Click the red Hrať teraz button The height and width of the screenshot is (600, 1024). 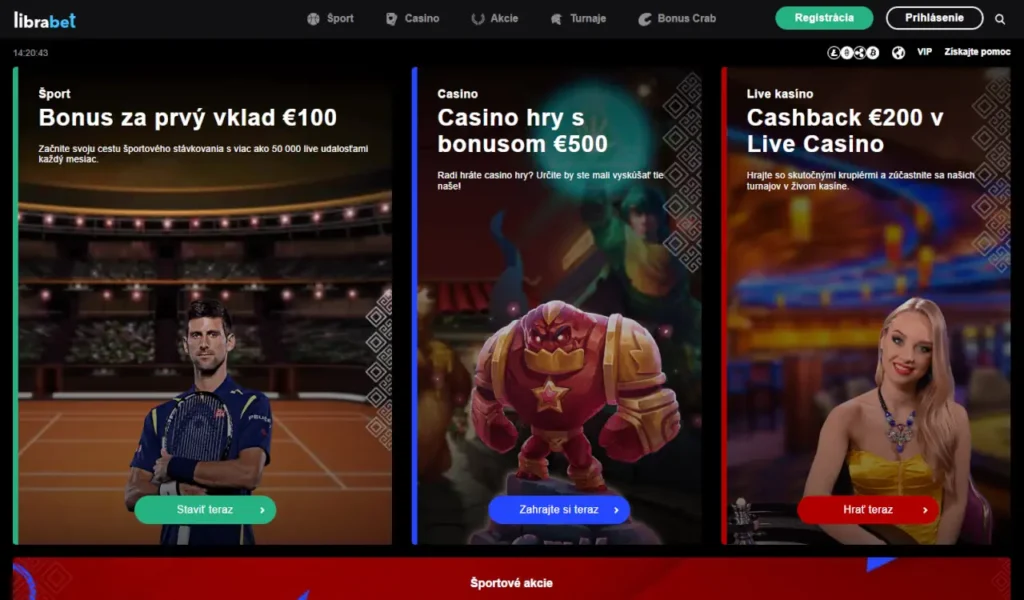click(x=868, y=509)
